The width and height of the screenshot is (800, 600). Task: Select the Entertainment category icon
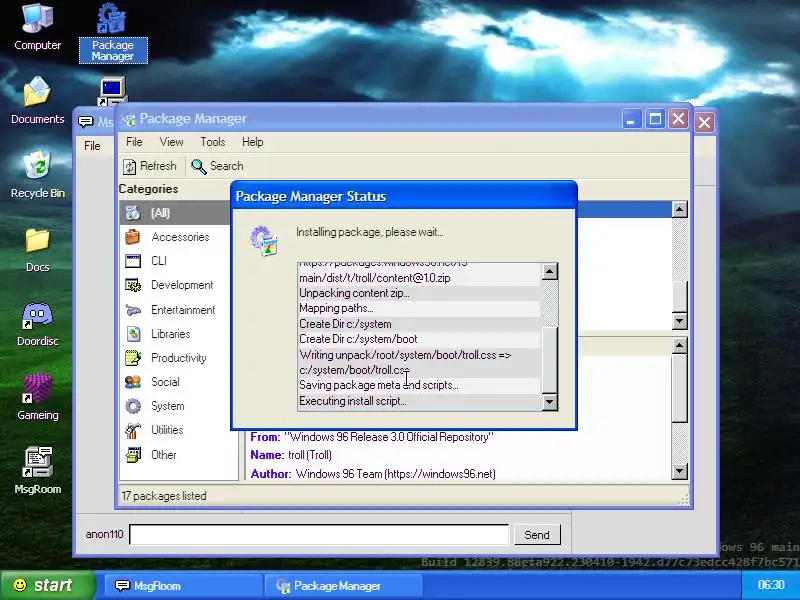point(133,310)
